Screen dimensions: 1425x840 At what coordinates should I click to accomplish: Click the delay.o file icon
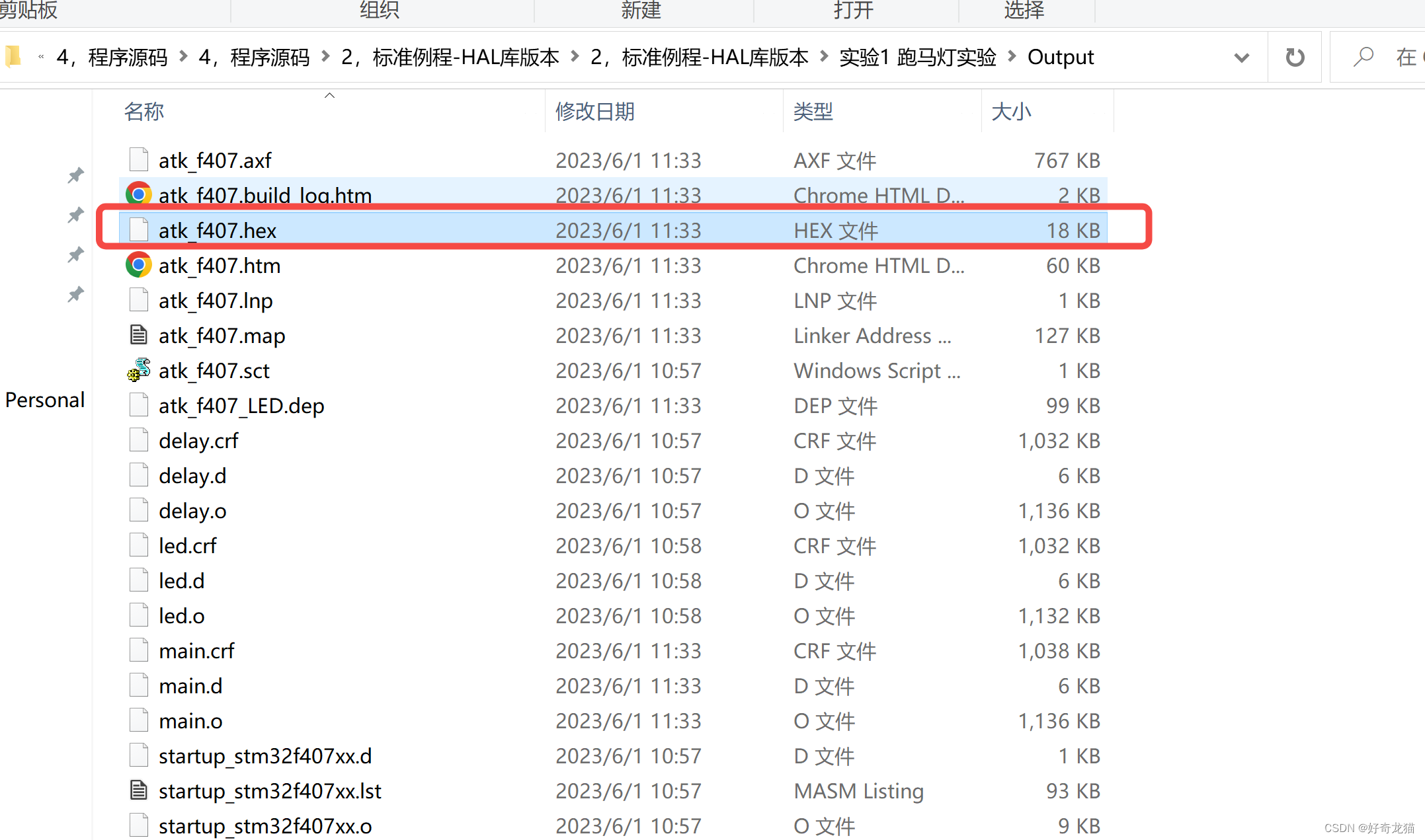click(x=139, y=510)
